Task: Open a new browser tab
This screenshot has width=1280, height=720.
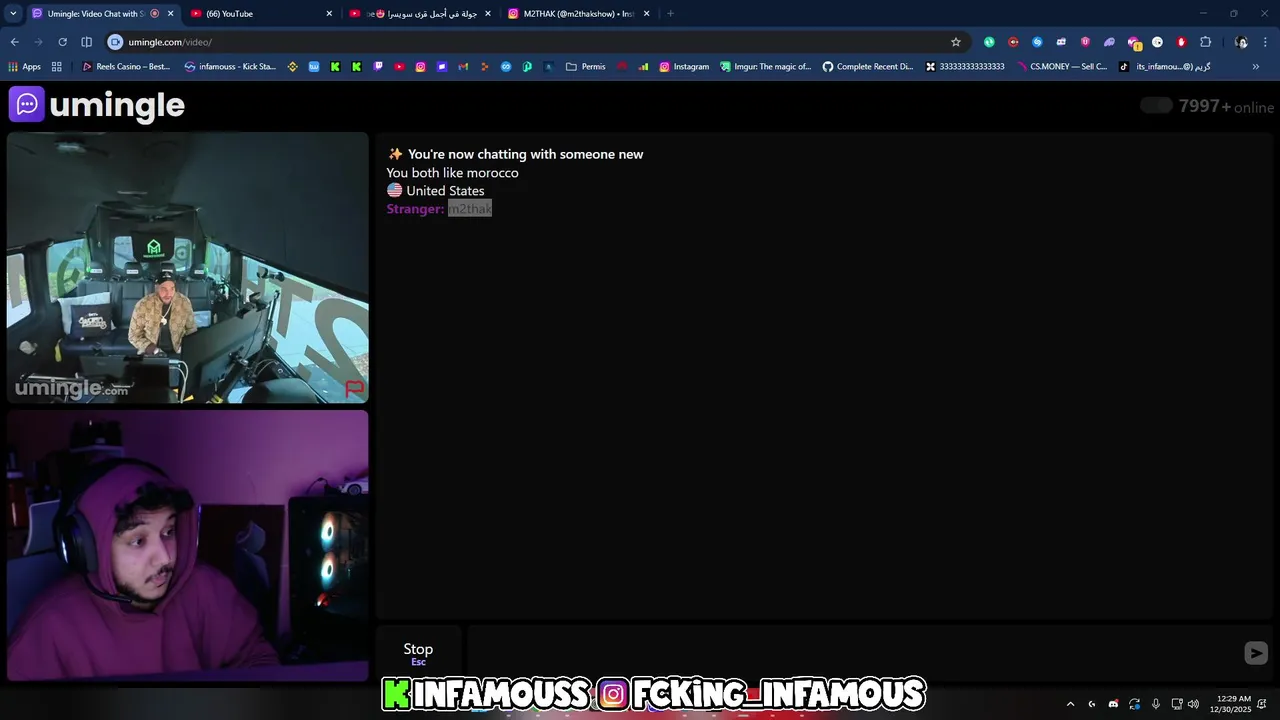Action: click(670, 14)
